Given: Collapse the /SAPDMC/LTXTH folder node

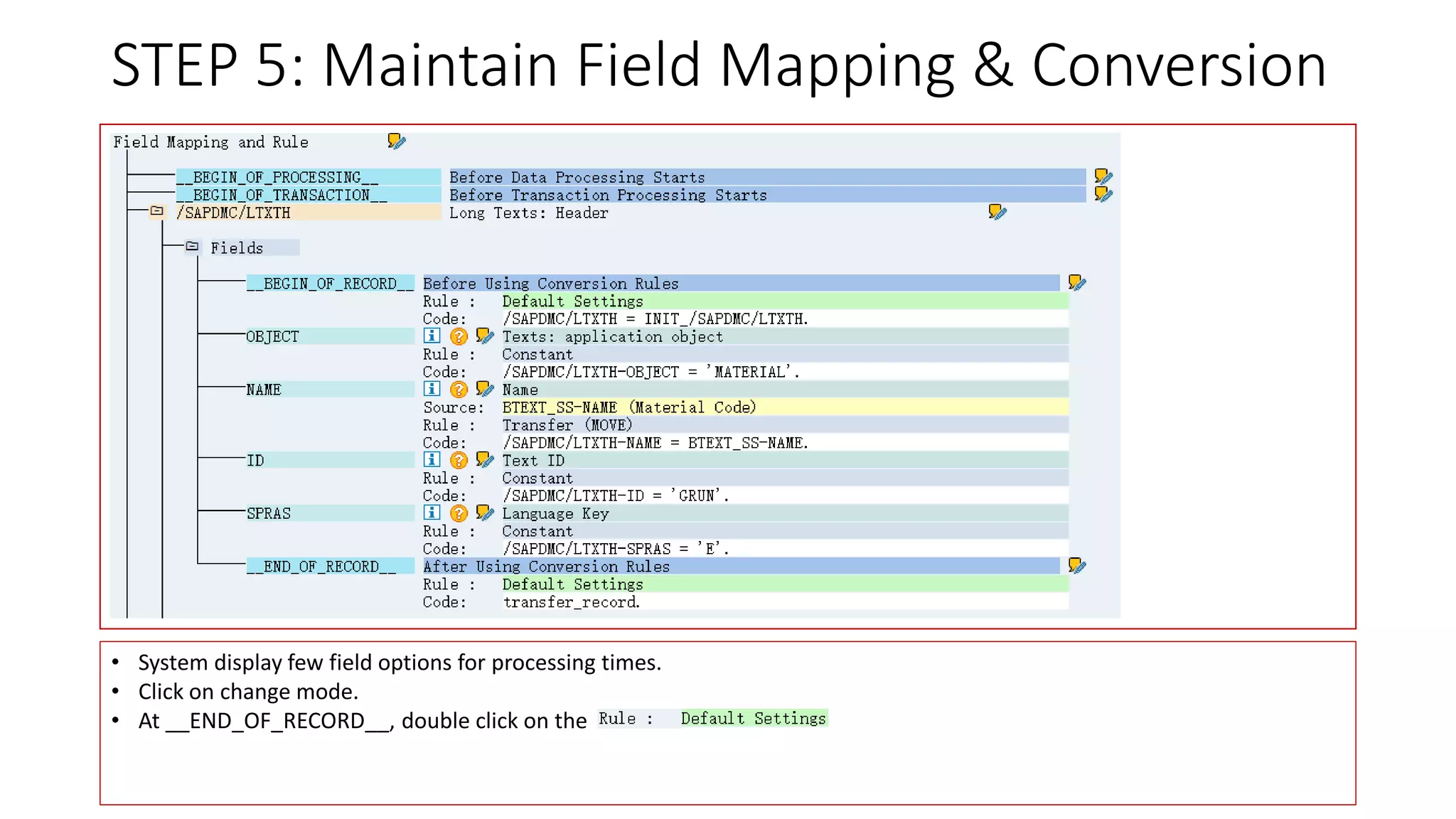Looking at the screenshot, I should point(157,211).
